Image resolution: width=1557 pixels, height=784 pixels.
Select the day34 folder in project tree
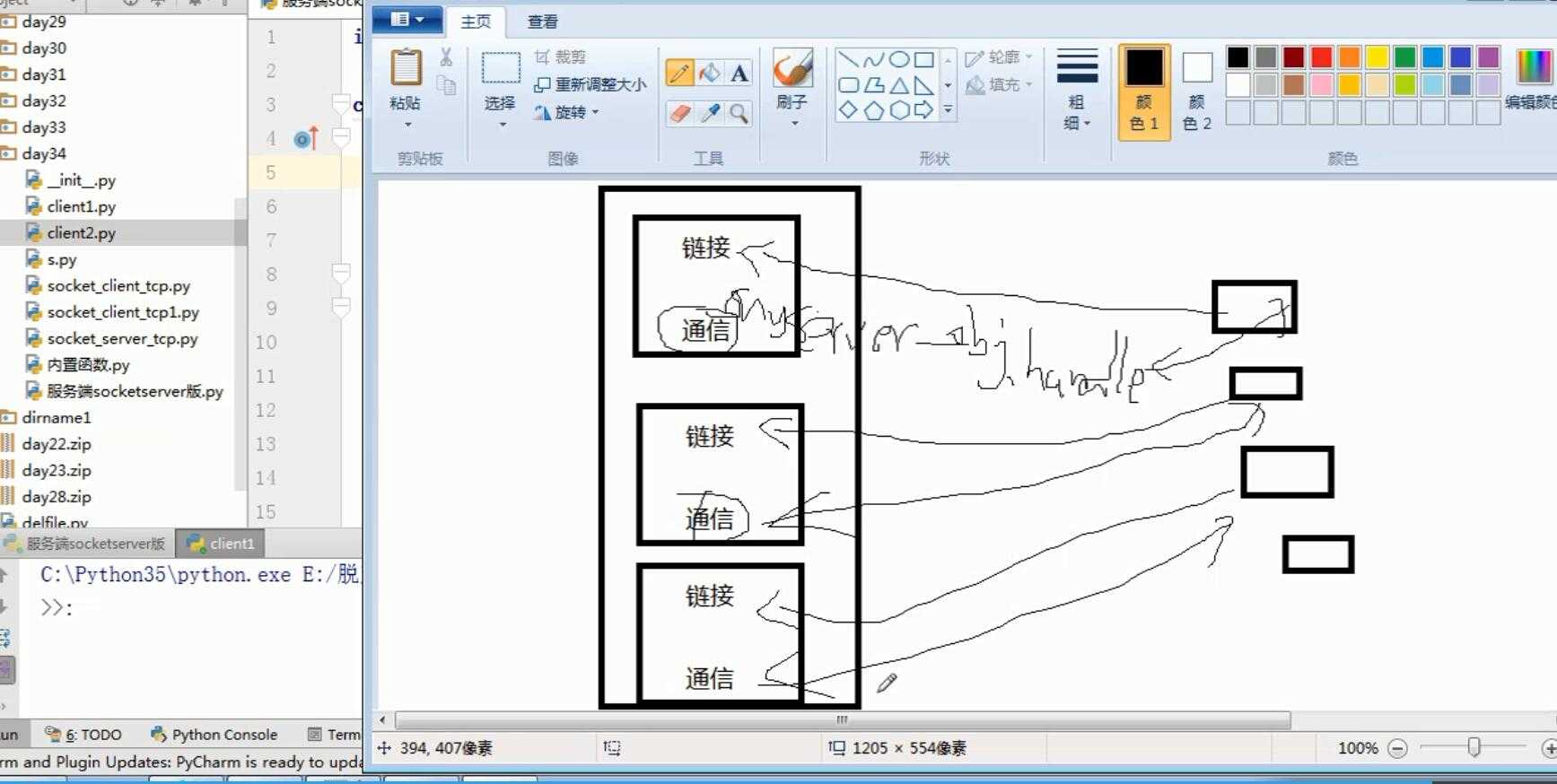coord(43,153)
